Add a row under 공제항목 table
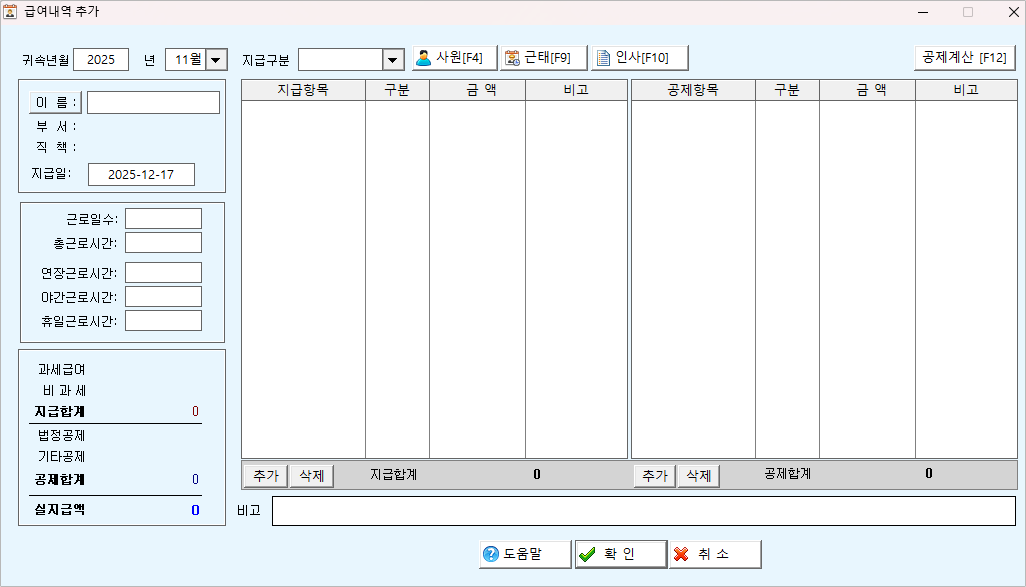This screenshot has height=587, width=1026. [655, 476]
